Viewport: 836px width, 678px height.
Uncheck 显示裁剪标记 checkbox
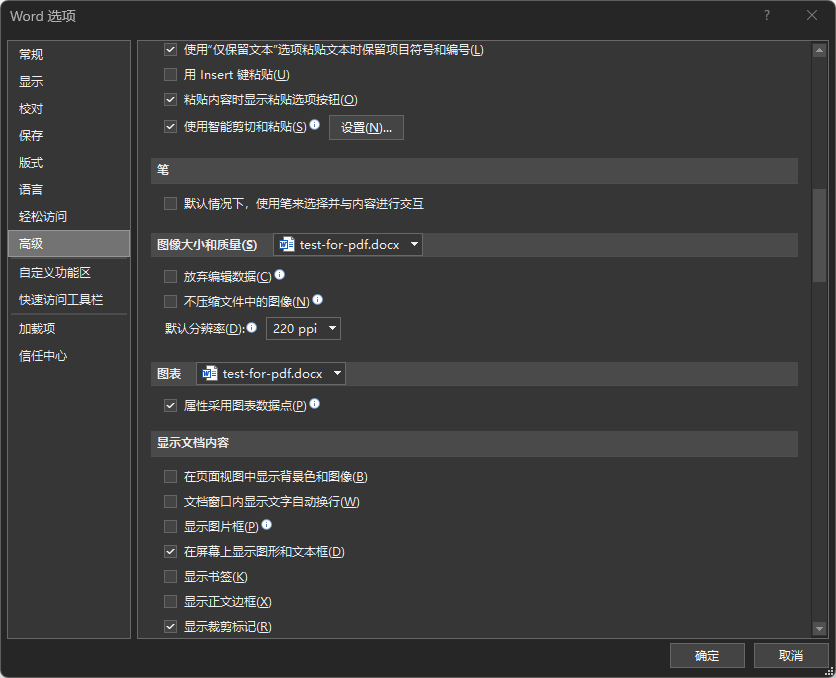pos(170,627)
